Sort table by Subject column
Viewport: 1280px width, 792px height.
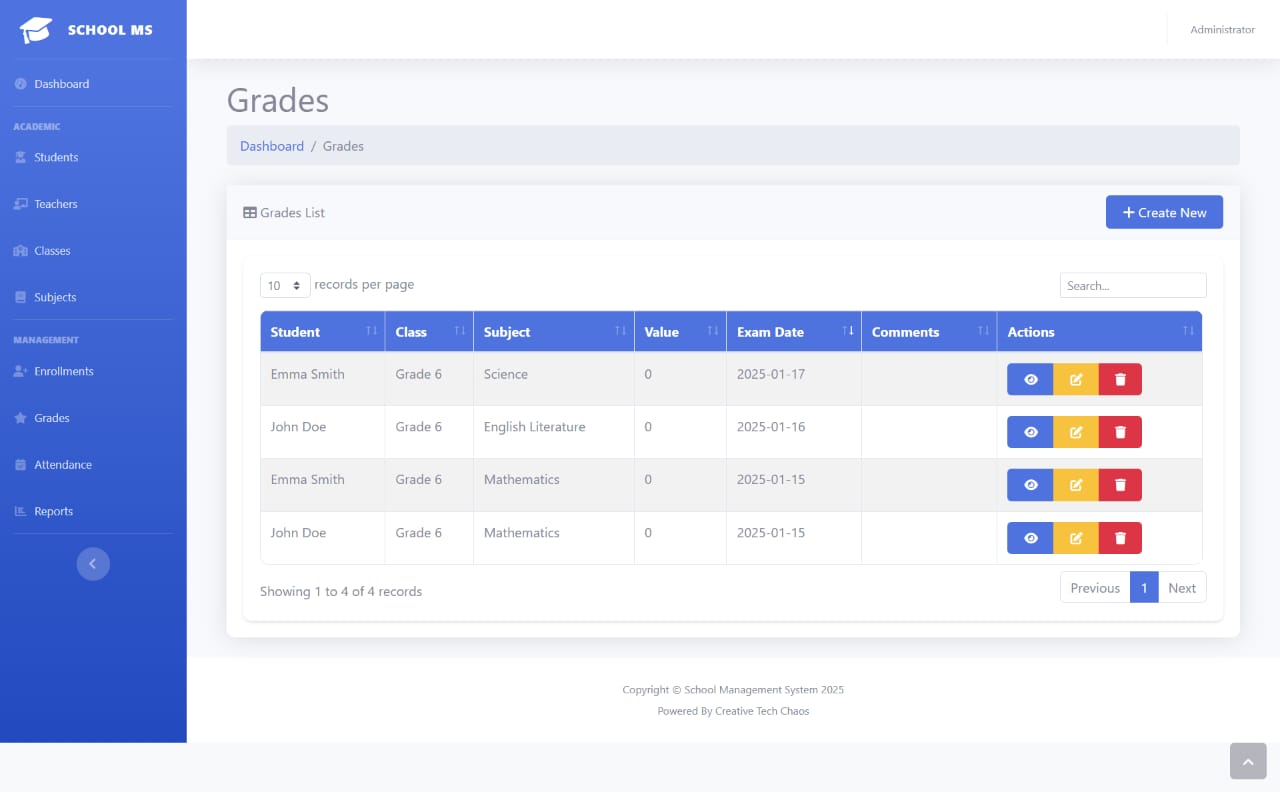(554, 332)
